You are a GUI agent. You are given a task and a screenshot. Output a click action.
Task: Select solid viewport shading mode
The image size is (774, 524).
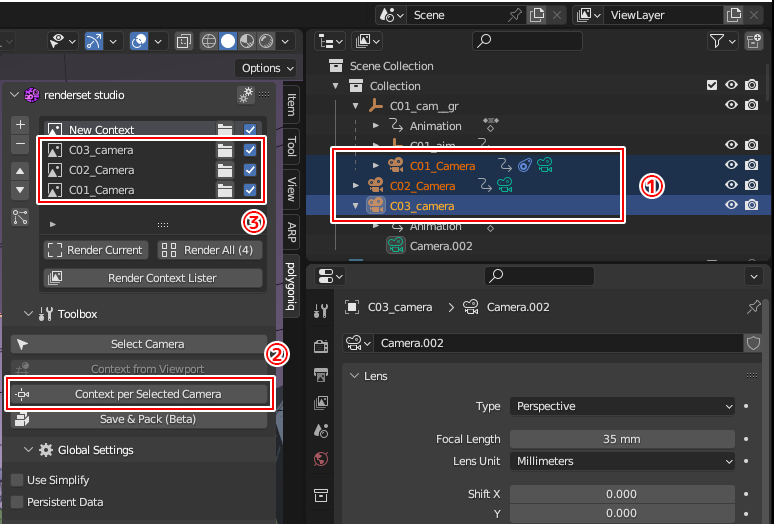click(228, 41)
